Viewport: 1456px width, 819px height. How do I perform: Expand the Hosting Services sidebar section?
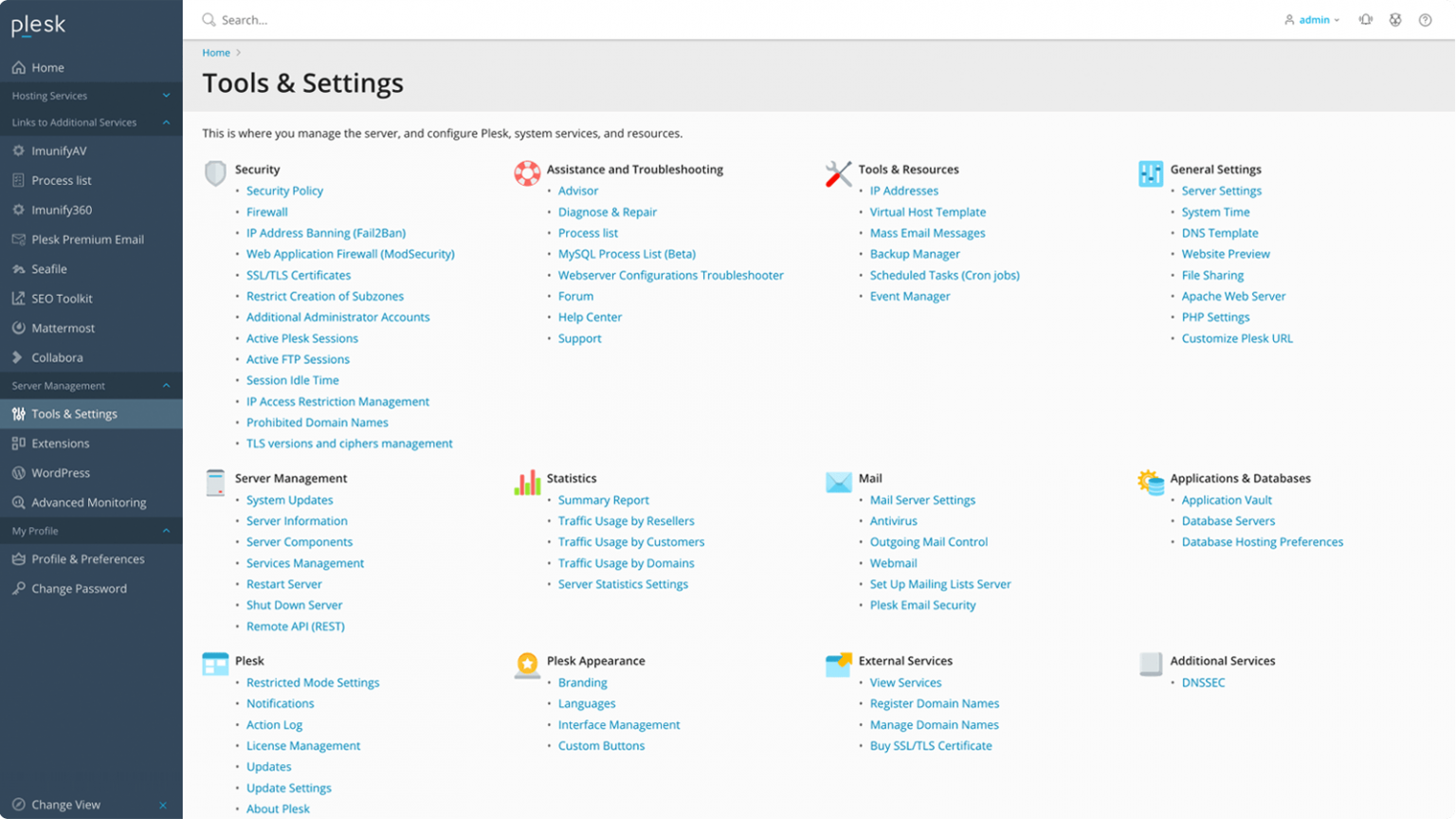pos(166,96)
